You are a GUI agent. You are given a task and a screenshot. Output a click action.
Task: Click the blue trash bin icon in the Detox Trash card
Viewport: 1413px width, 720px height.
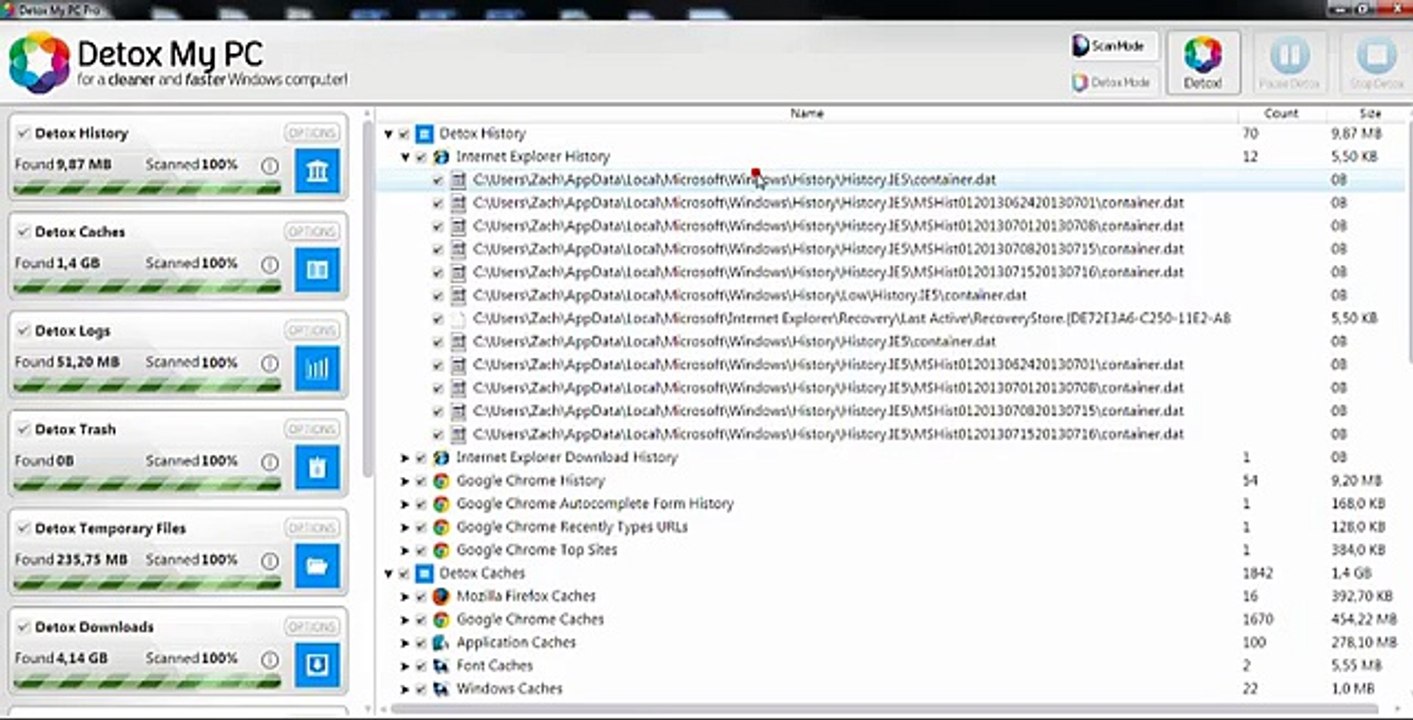point(317,467)
